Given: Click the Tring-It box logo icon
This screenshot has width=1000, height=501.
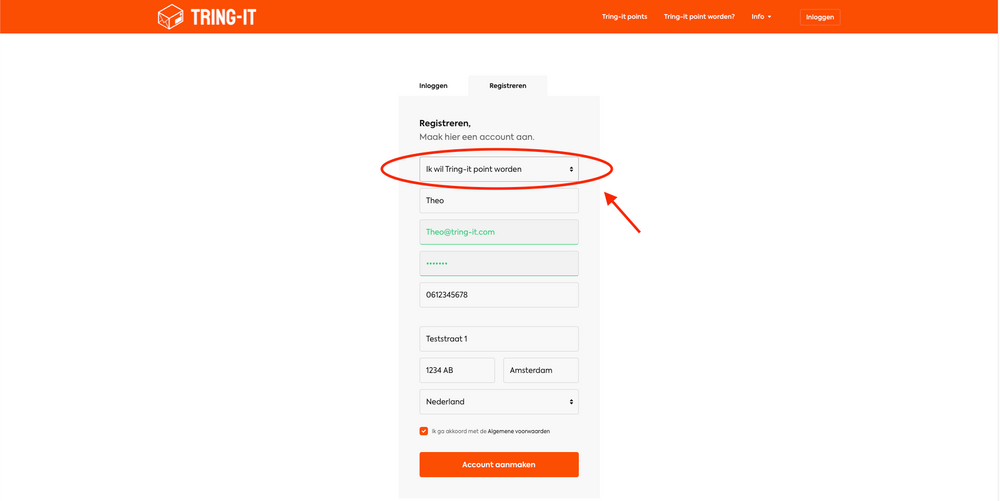Looking at the screenshot, I should (x=170, y=17).
